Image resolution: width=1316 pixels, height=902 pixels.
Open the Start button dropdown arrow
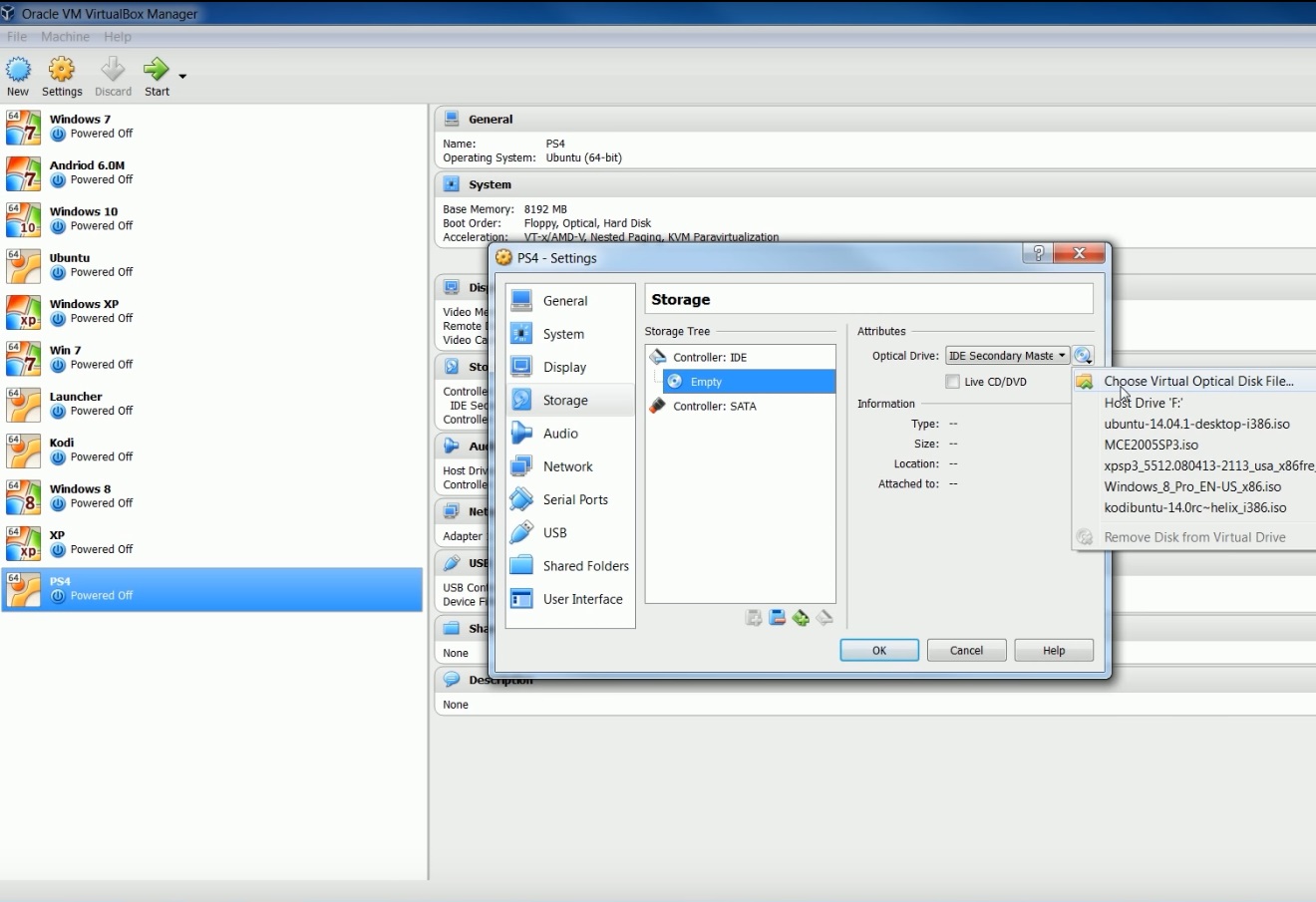pyautogui.click(x=182, y=76)
